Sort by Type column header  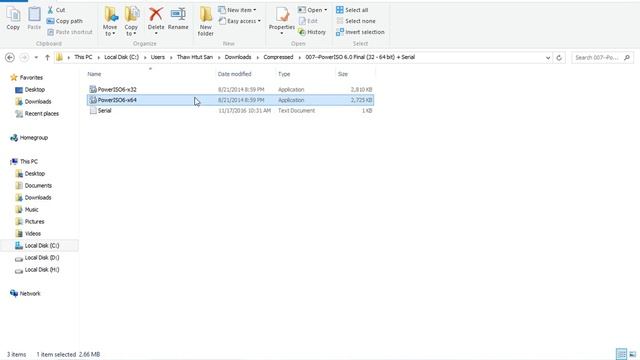pos(284,74)
